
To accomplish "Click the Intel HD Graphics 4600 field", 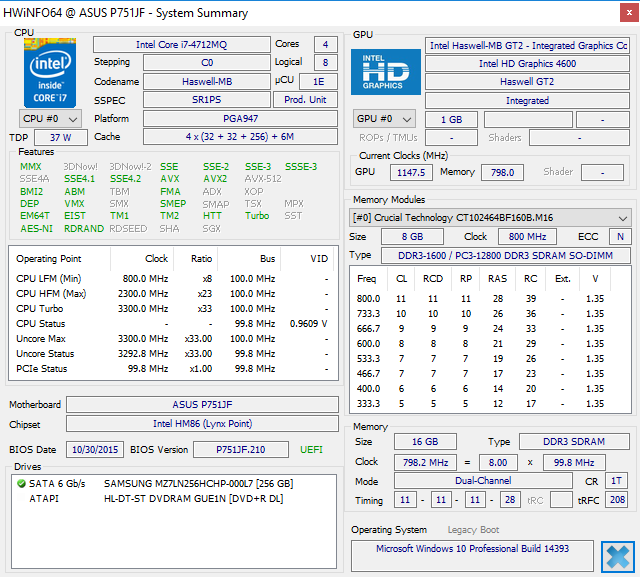I will (x=527, y=64).
